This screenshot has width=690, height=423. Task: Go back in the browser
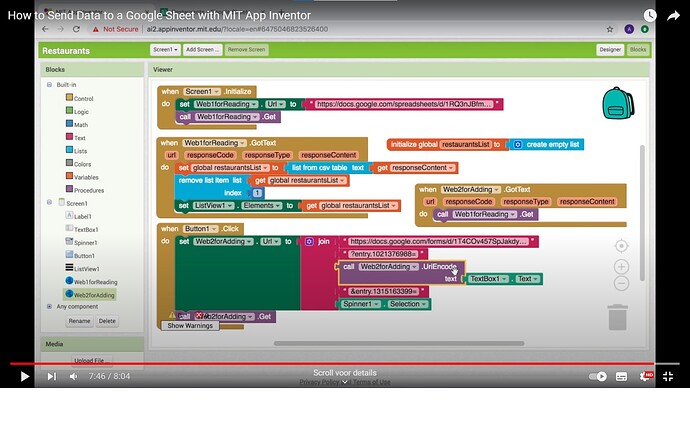click(x=45, y=29)
